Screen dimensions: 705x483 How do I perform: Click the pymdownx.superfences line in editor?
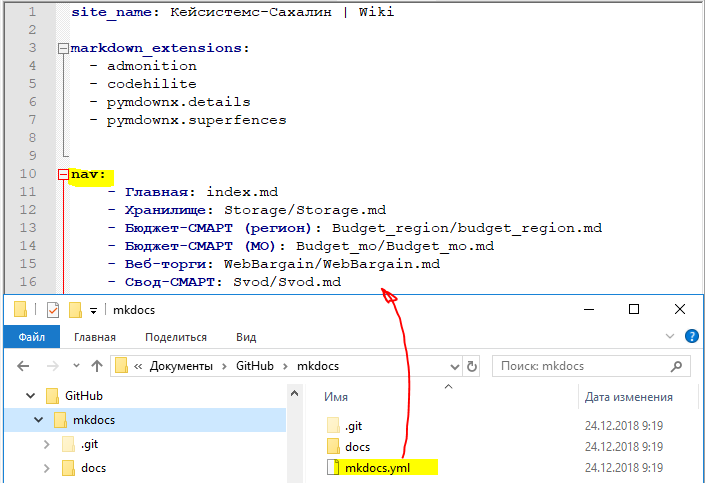click(x=196, y=121)
